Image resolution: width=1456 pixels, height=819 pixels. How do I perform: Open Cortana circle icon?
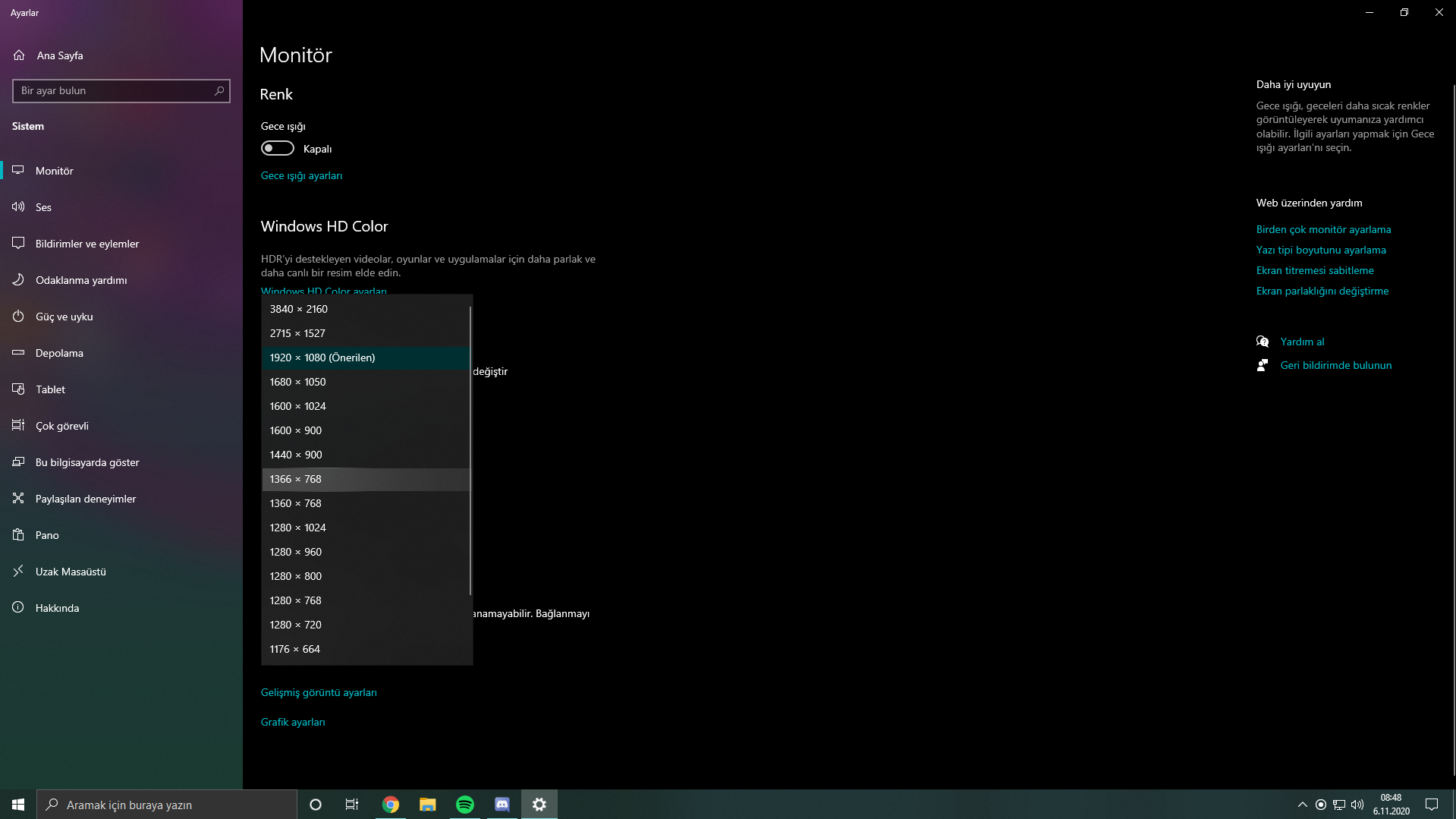coord(316,805)
